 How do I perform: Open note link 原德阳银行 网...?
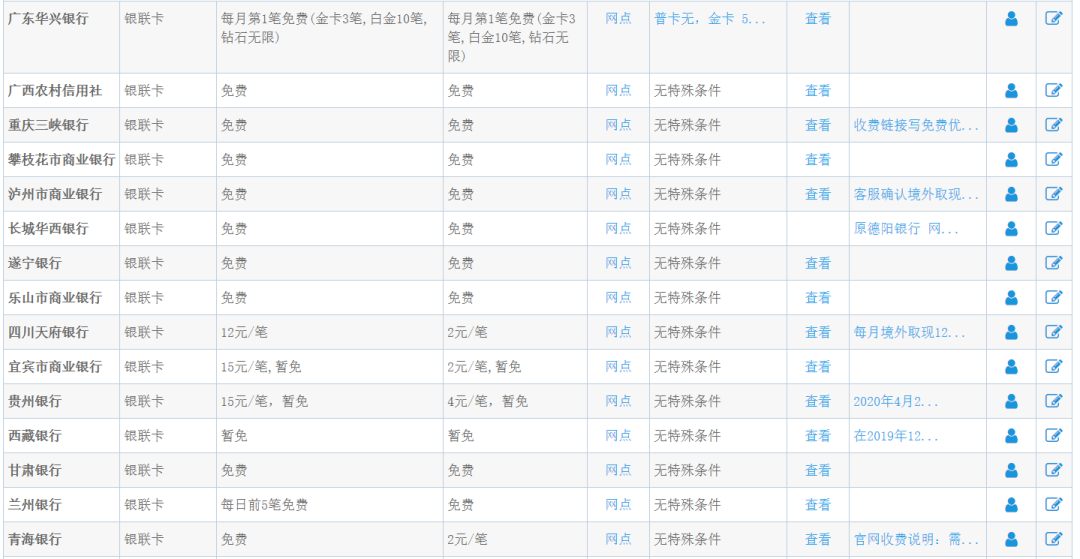click(906, 229)
